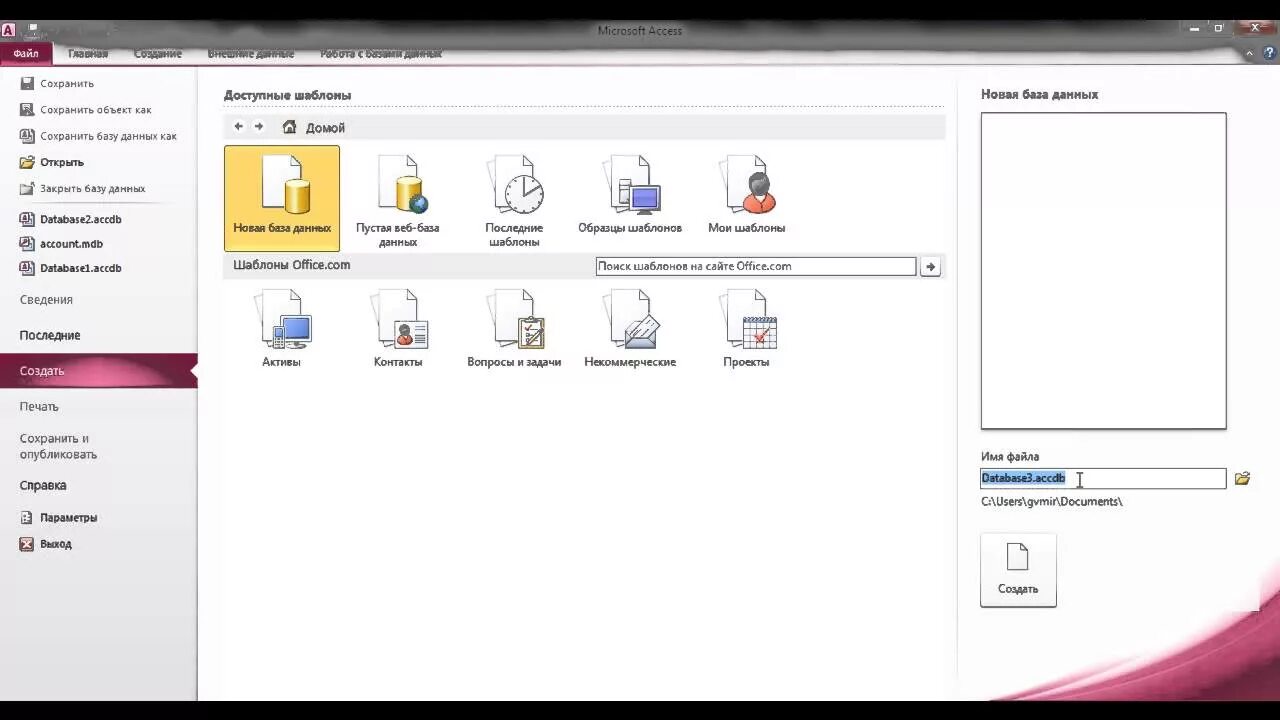Open the Внешние данные ribbon tab
The image size is (1280, 720).
coord(251,54)
